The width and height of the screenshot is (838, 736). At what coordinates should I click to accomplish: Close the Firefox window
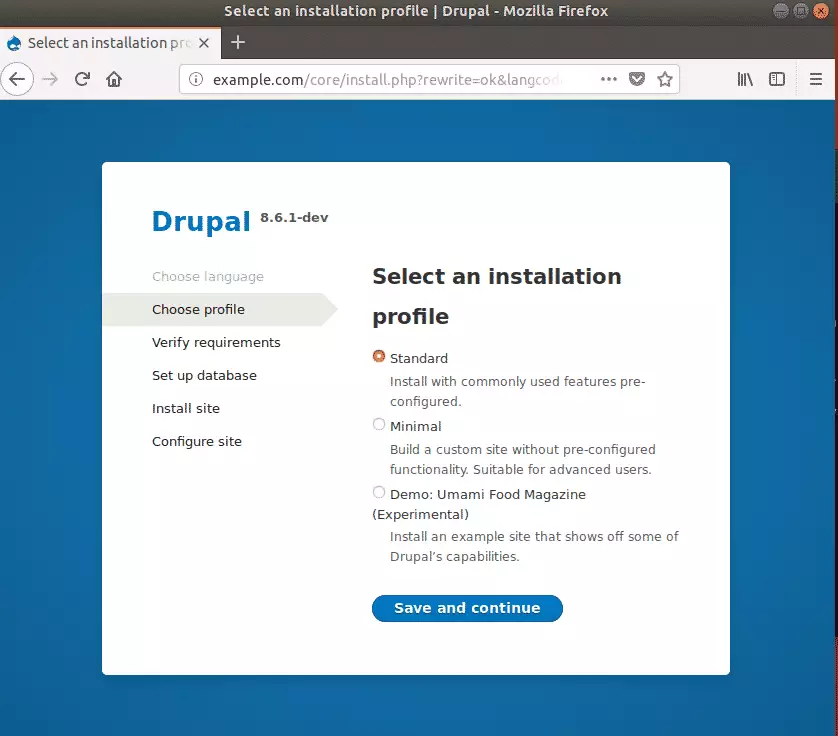tap(820, 11)
